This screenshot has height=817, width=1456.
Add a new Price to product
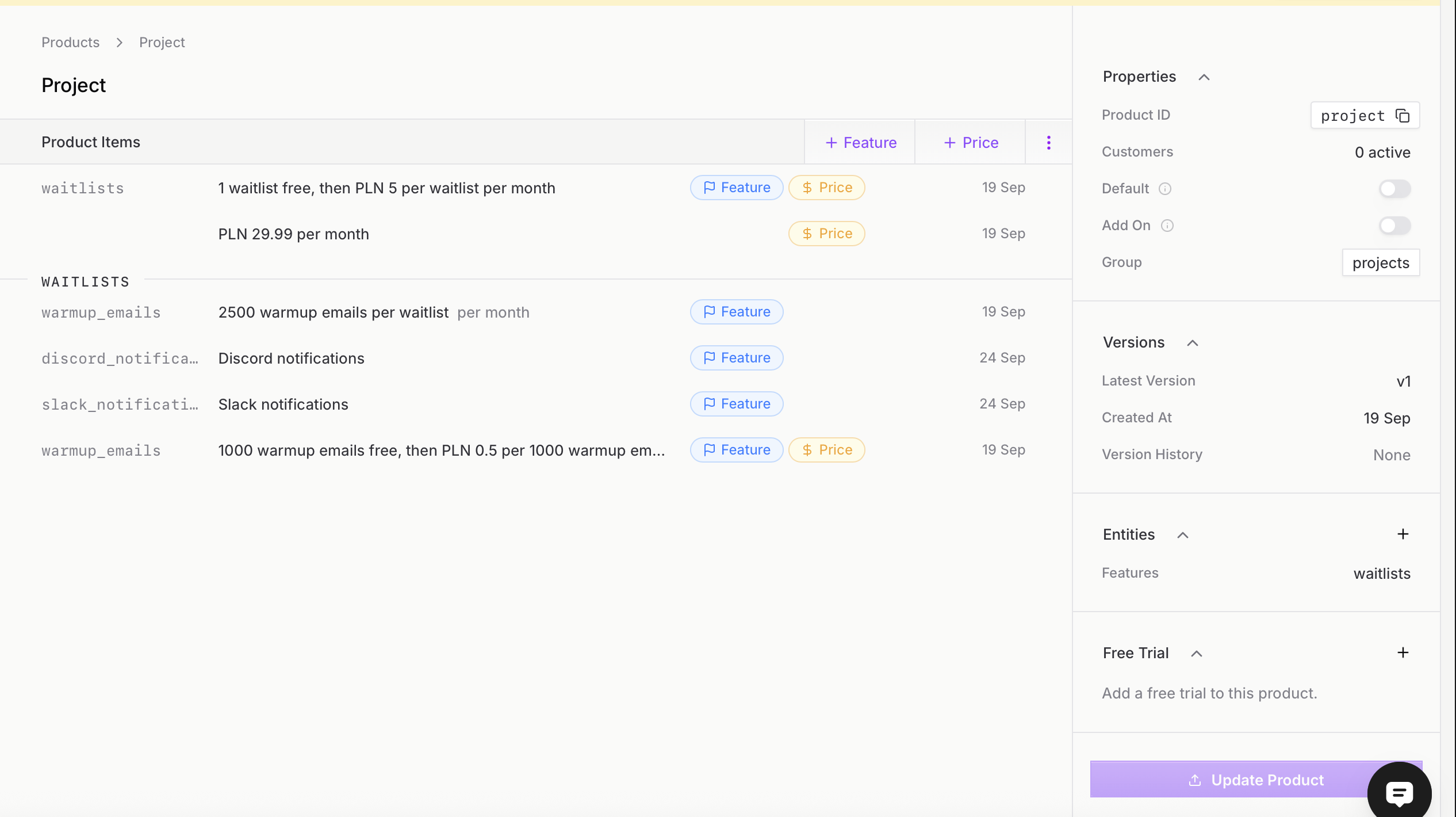pyautogui.click(x=971, y=143)
